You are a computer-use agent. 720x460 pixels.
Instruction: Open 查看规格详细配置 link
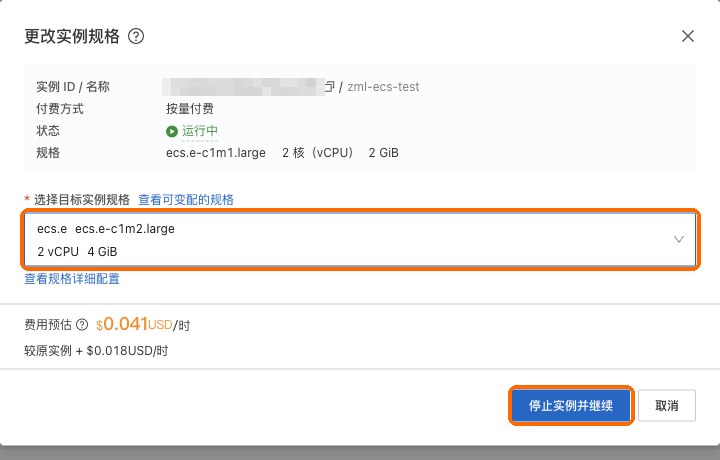72,279
